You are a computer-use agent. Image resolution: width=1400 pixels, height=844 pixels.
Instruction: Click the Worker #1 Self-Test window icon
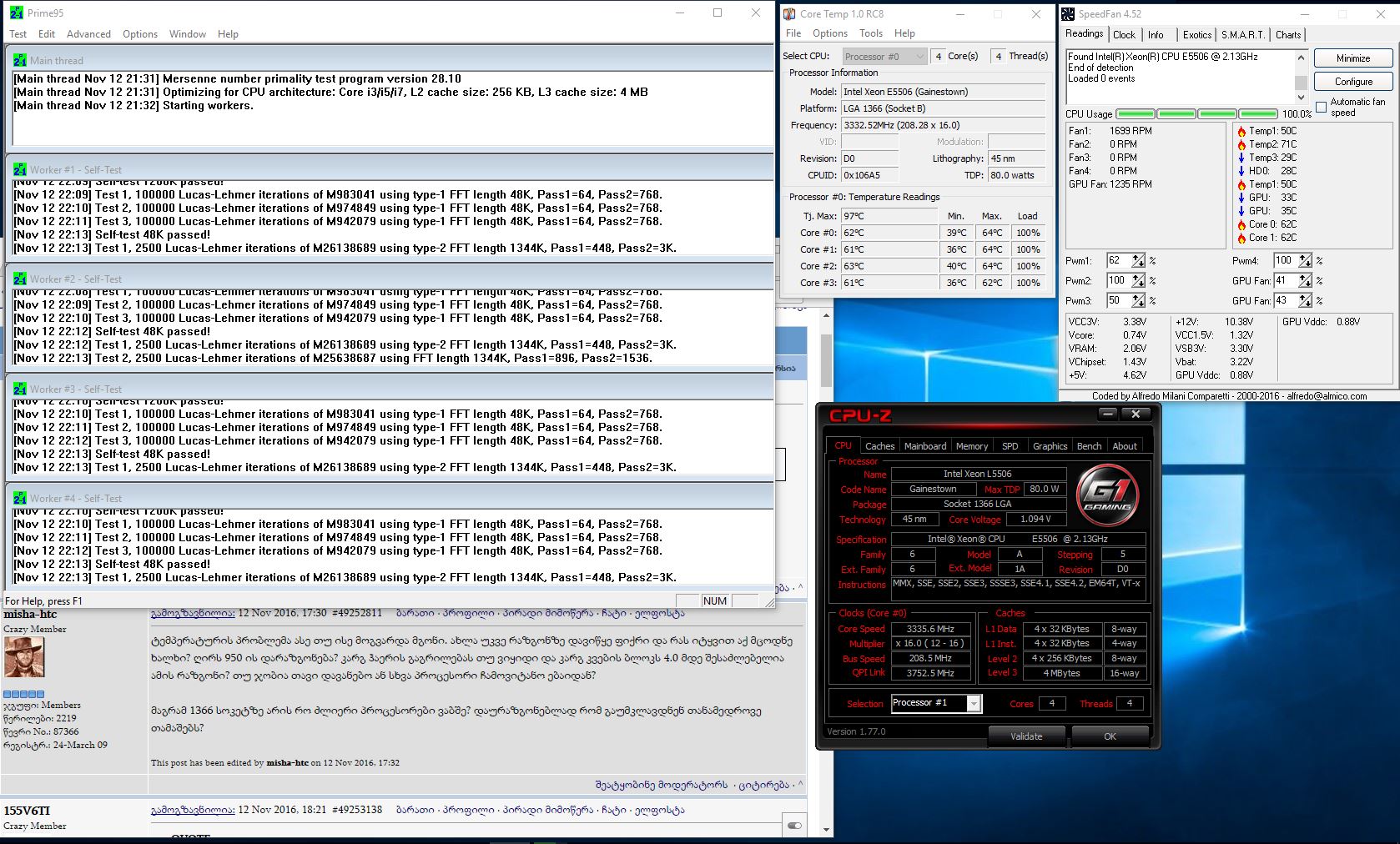pyautogui.click(x=20, y=169)
